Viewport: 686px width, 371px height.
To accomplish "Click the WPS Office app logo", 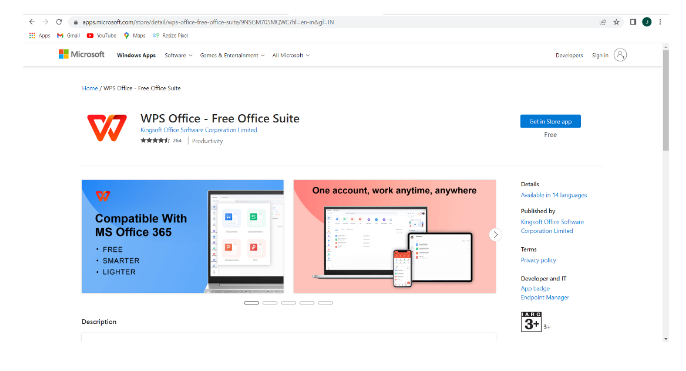I will [107, 127].
